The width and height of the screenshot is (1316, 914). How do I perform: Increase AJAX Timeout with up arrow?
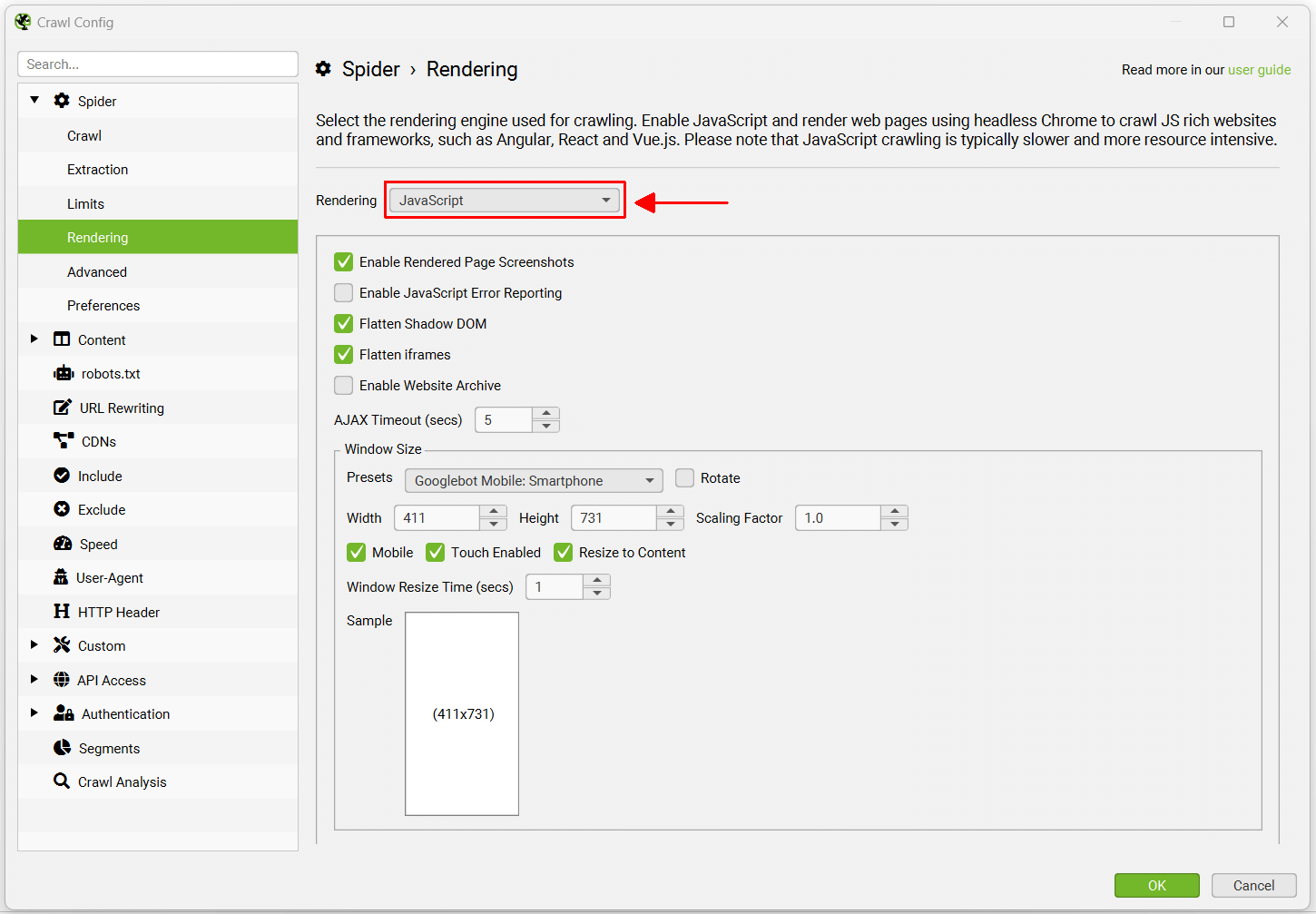click(x=546, y=414)
